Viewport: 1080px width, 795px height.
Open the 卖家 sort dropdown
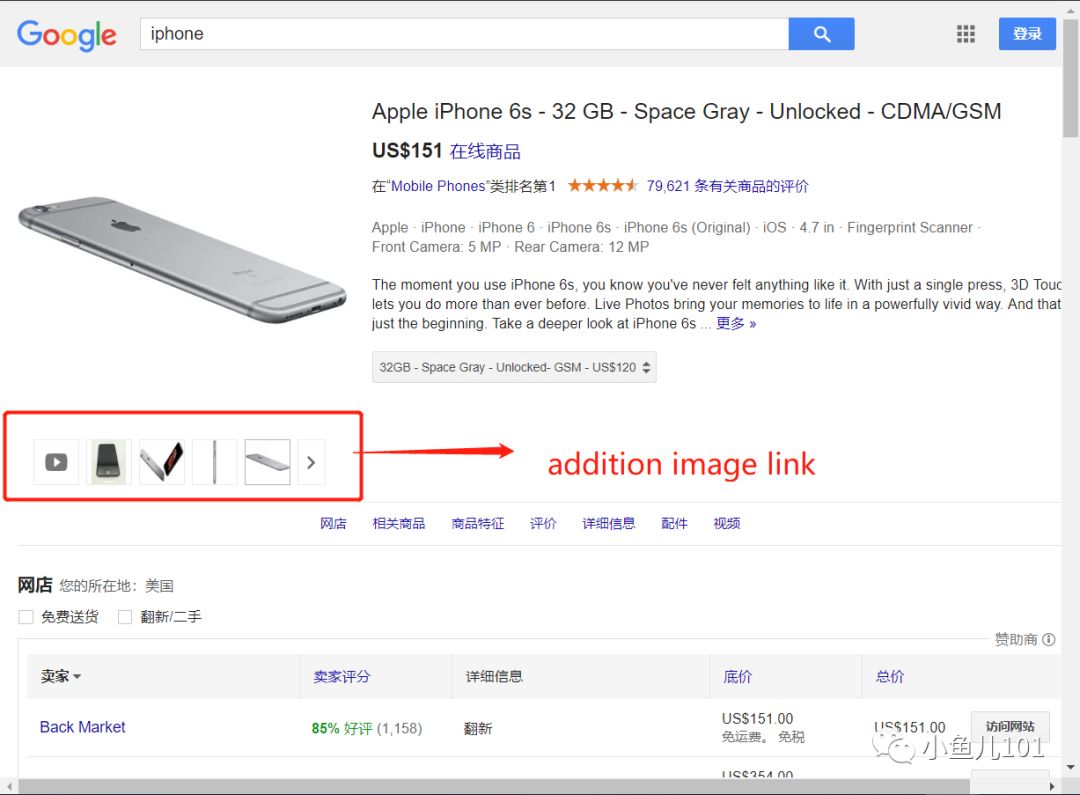[61, 677]
